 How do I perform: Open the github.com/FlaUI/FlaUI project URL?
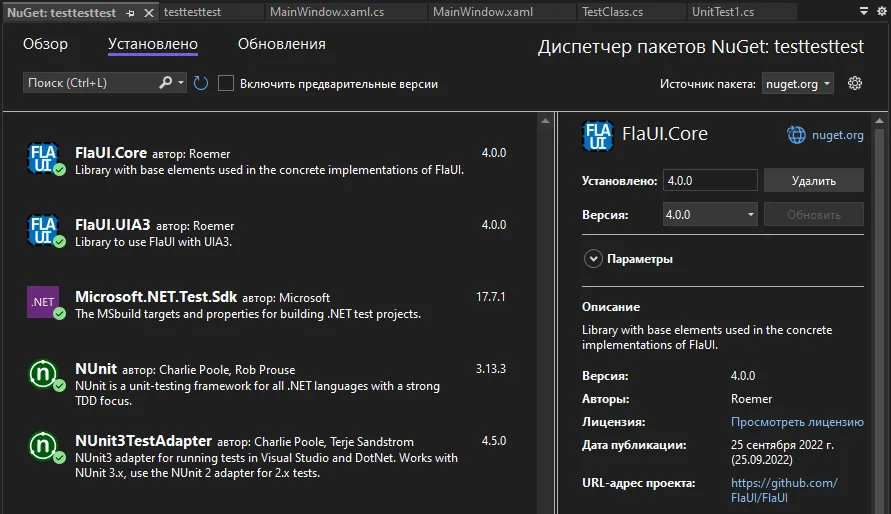point(784,490)
